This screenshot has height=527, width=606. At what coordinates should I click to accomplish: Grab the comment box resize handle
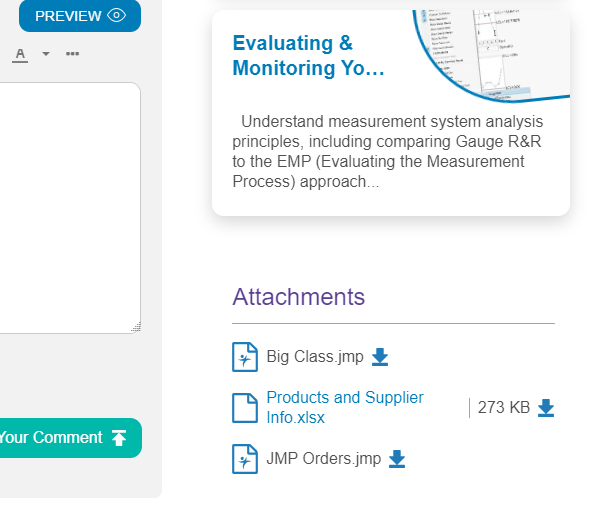[136, 327]
